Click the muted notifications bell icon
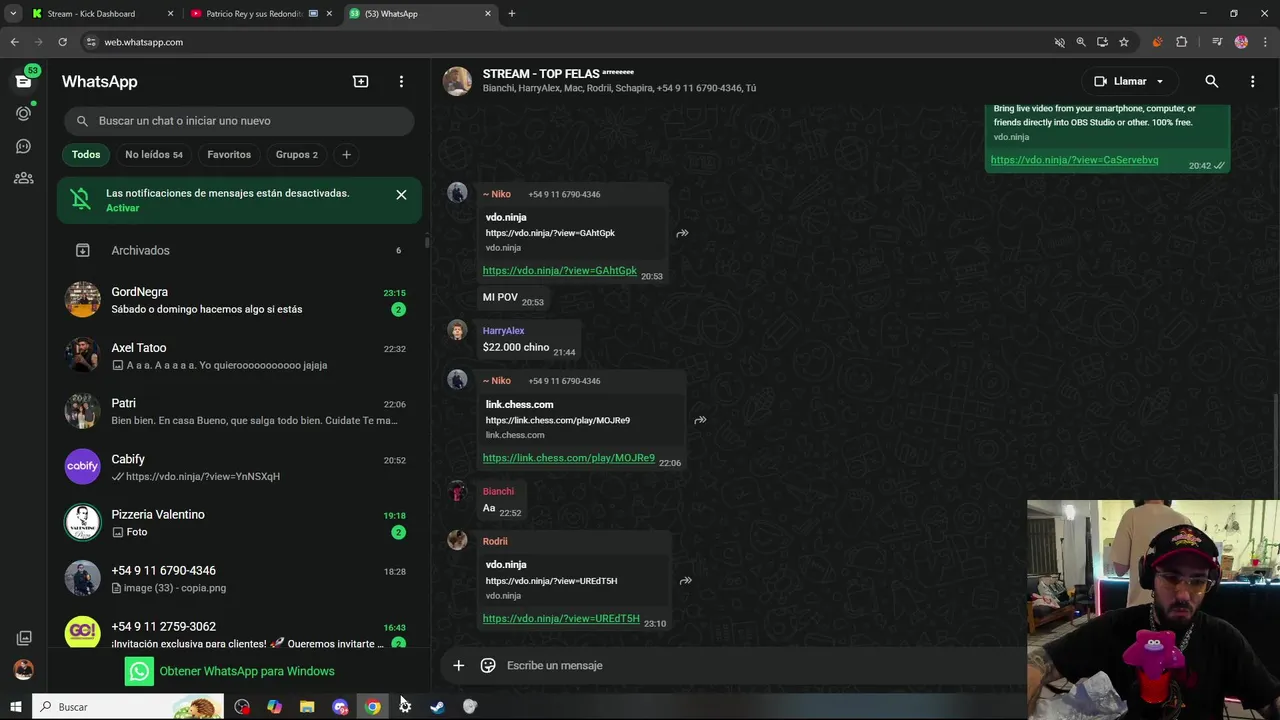Image resolution: width=1280 pixels, height=720 pixels. point(82,200)
